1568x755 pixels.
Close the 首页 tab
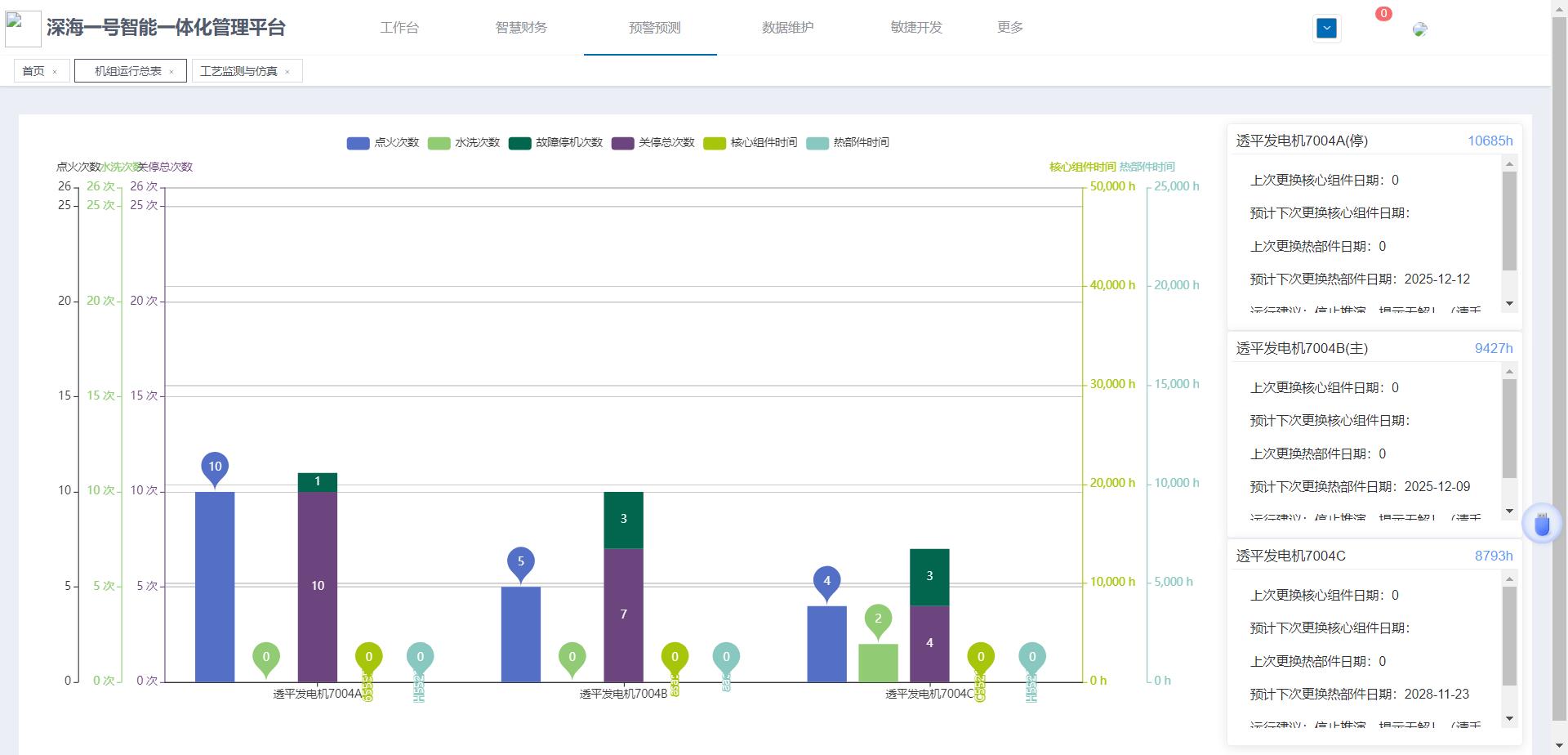(55, 72)
